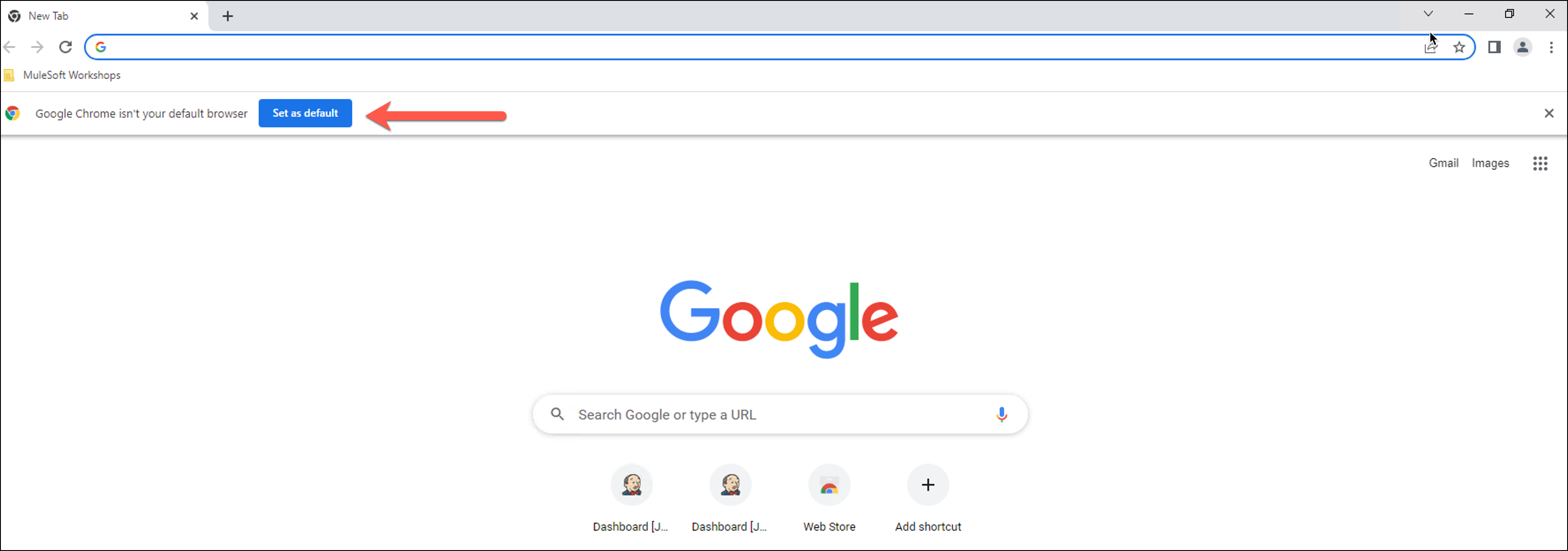
Task: Click the microphone icon in search bar
Action: pyautogui.click(x=1002, y=414)
